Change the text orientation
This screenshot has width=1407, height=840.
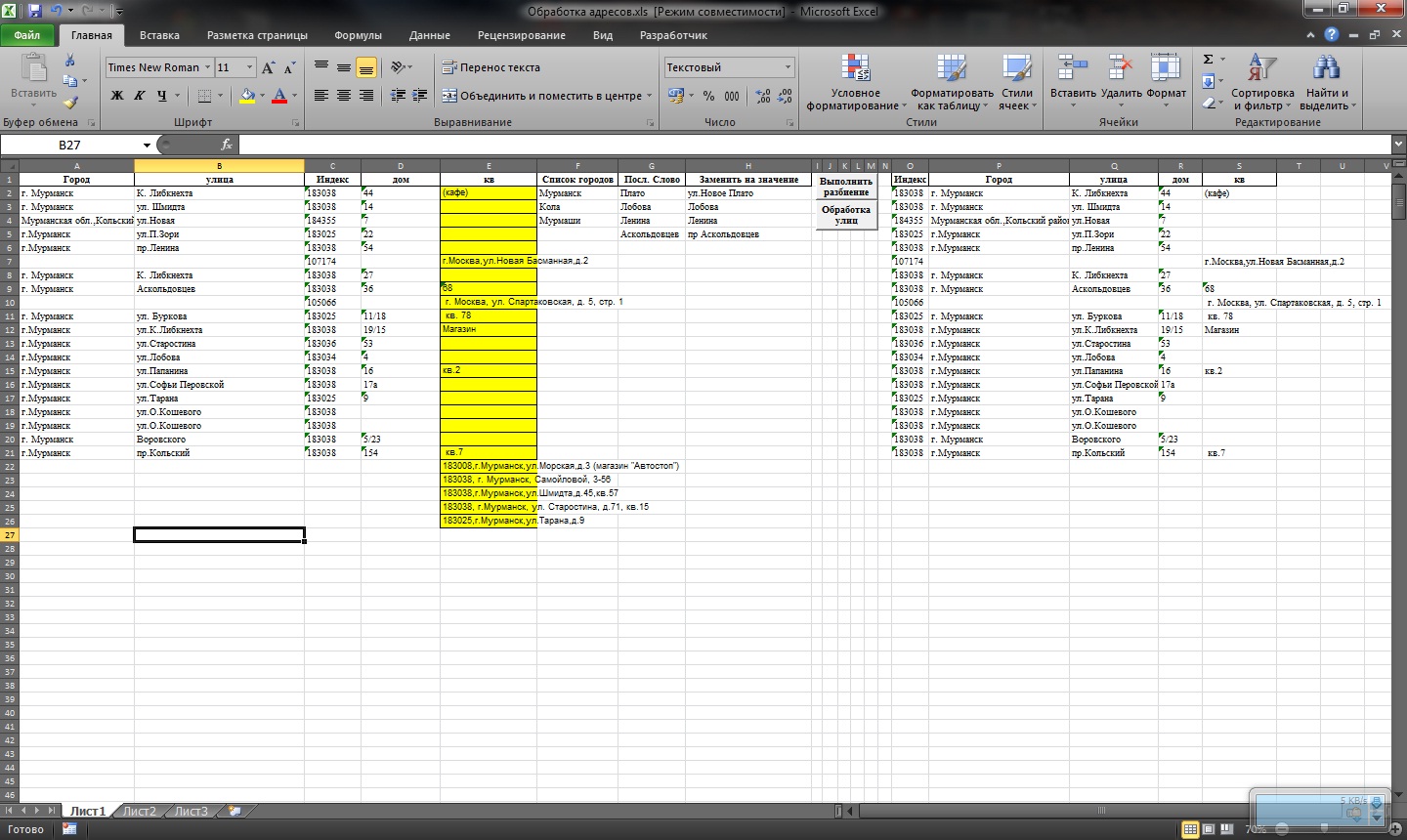[398, 67]
